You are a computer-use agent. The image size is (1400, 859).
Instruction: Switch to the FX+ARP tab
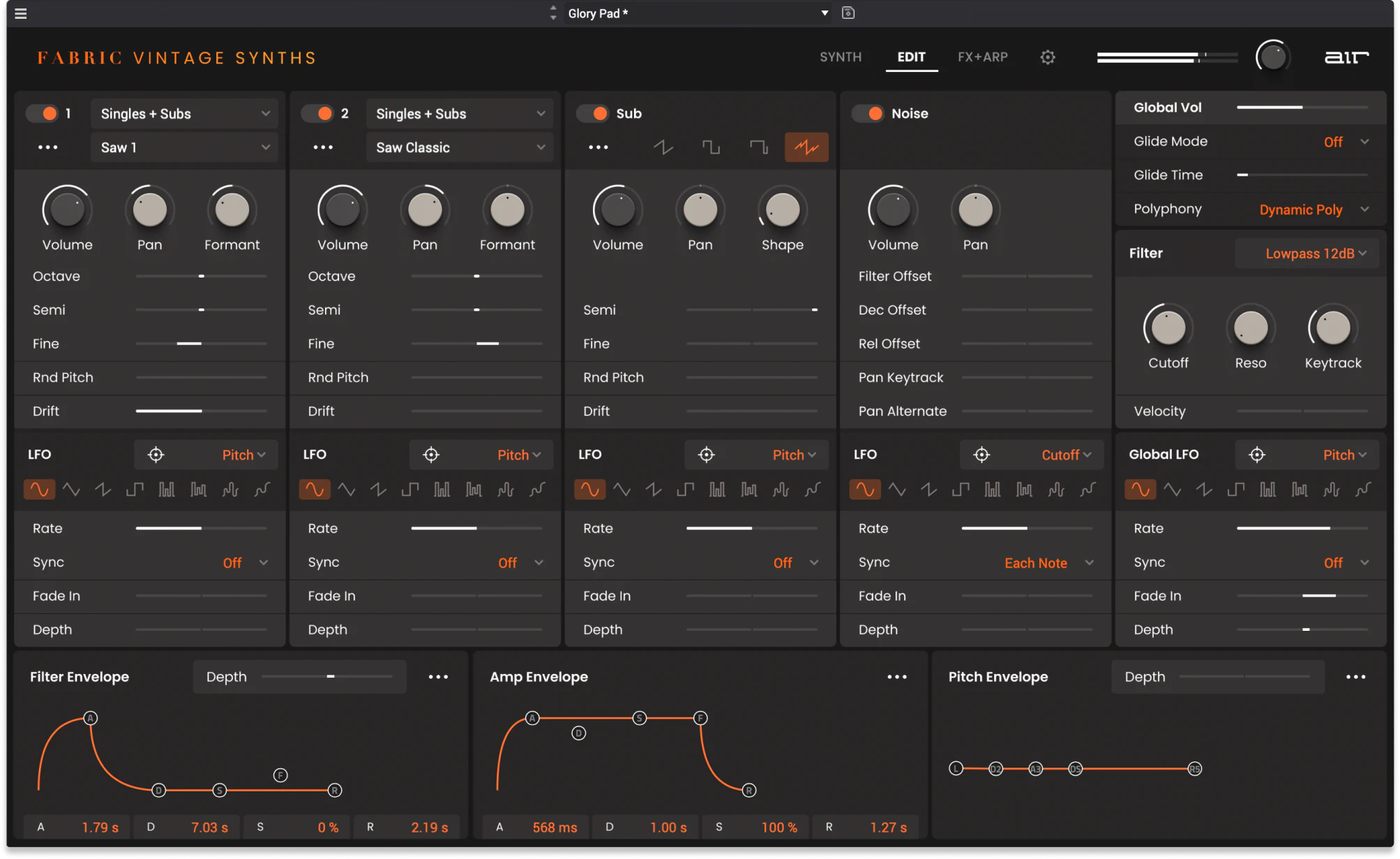pos(982,57)
